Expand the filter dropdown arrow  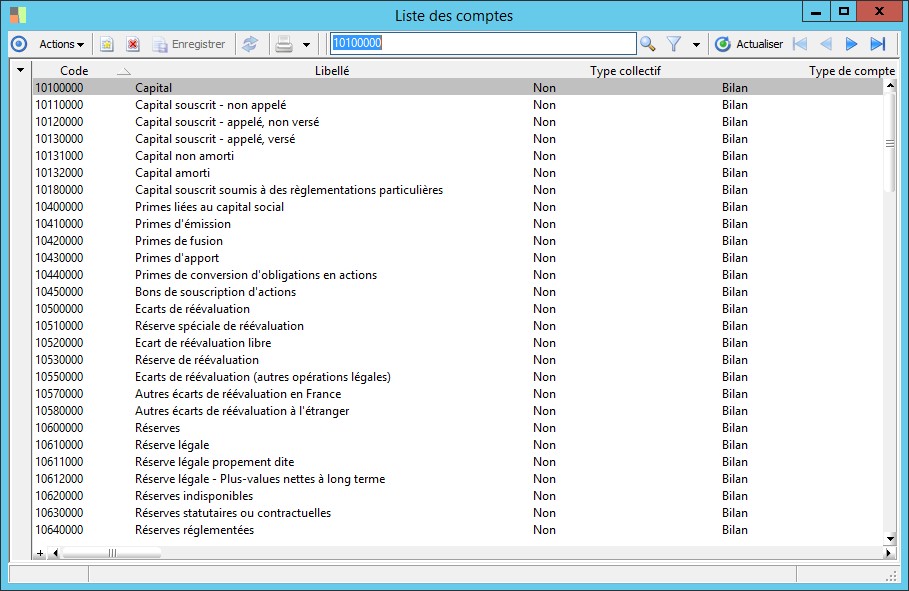coord(696,45)
